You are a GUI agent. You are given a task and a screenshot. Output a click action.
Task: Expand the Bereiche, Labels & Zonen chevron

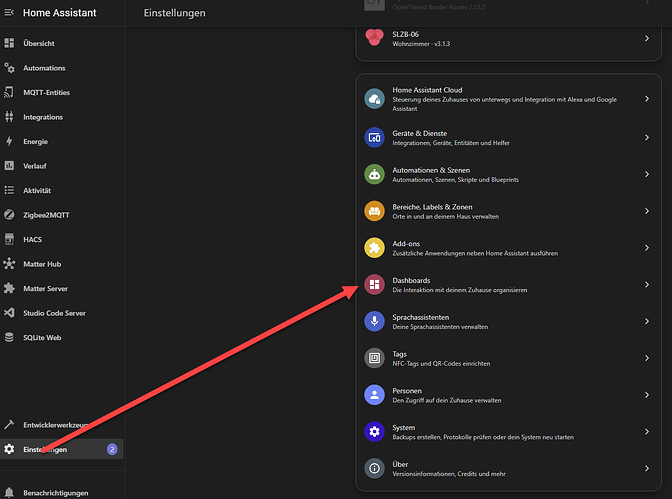pos(647,211)
